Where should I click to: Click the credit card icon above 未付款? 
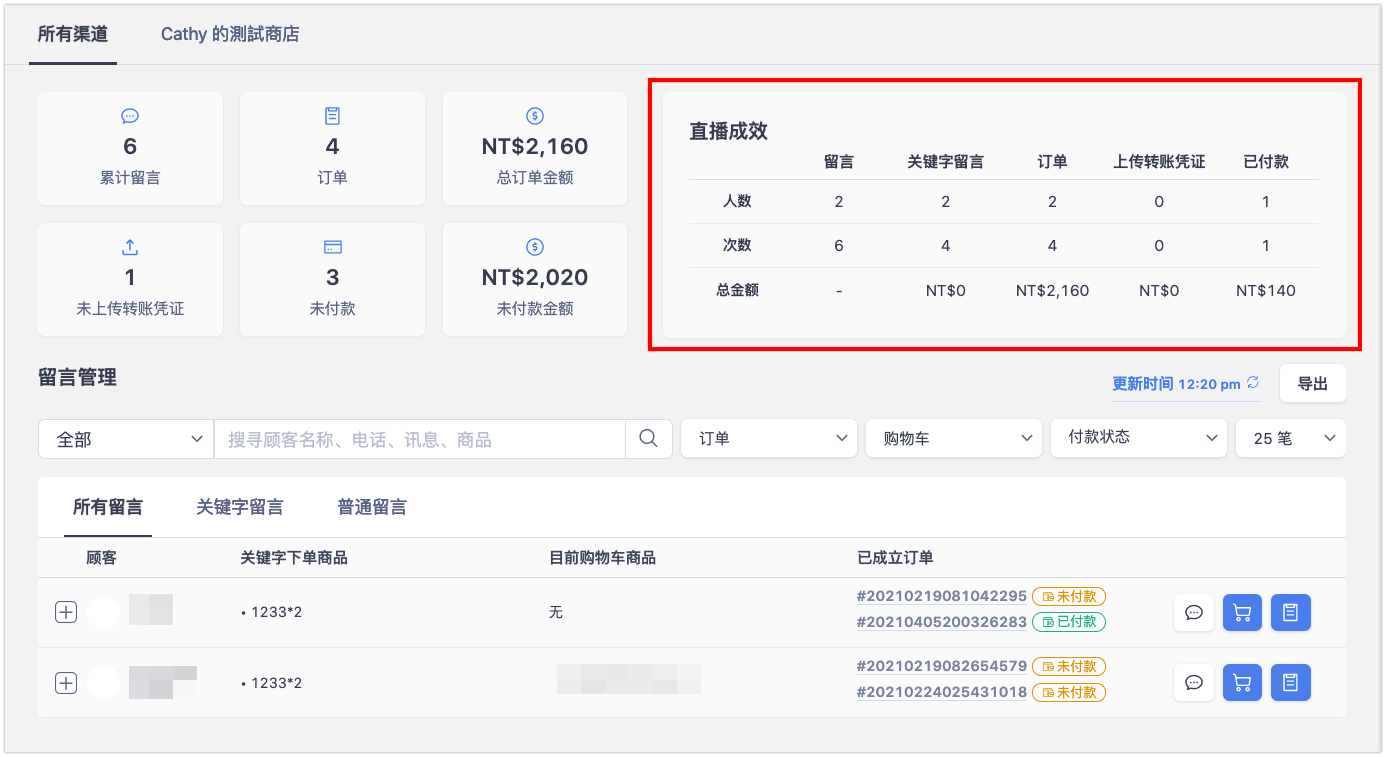(x=332, y=247)
